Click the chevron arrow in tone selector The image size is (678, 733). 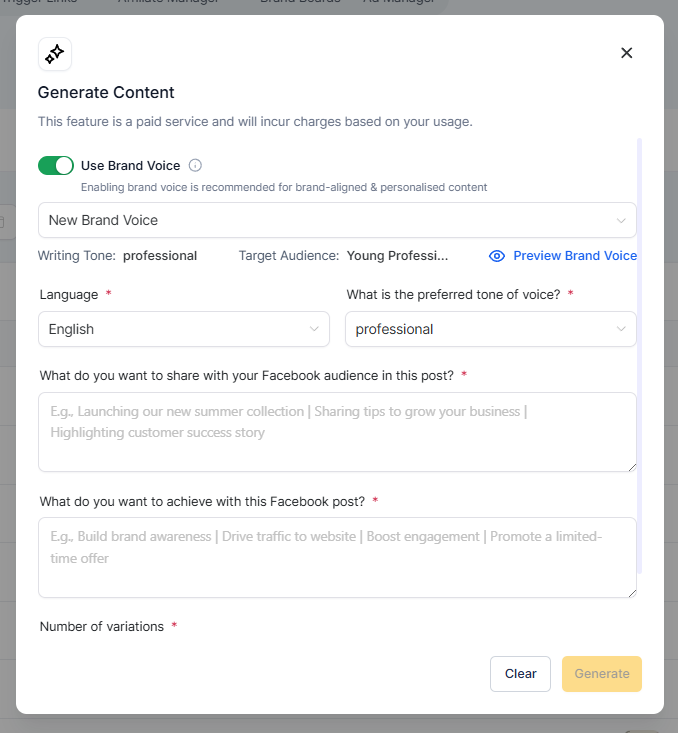(621, 329)
